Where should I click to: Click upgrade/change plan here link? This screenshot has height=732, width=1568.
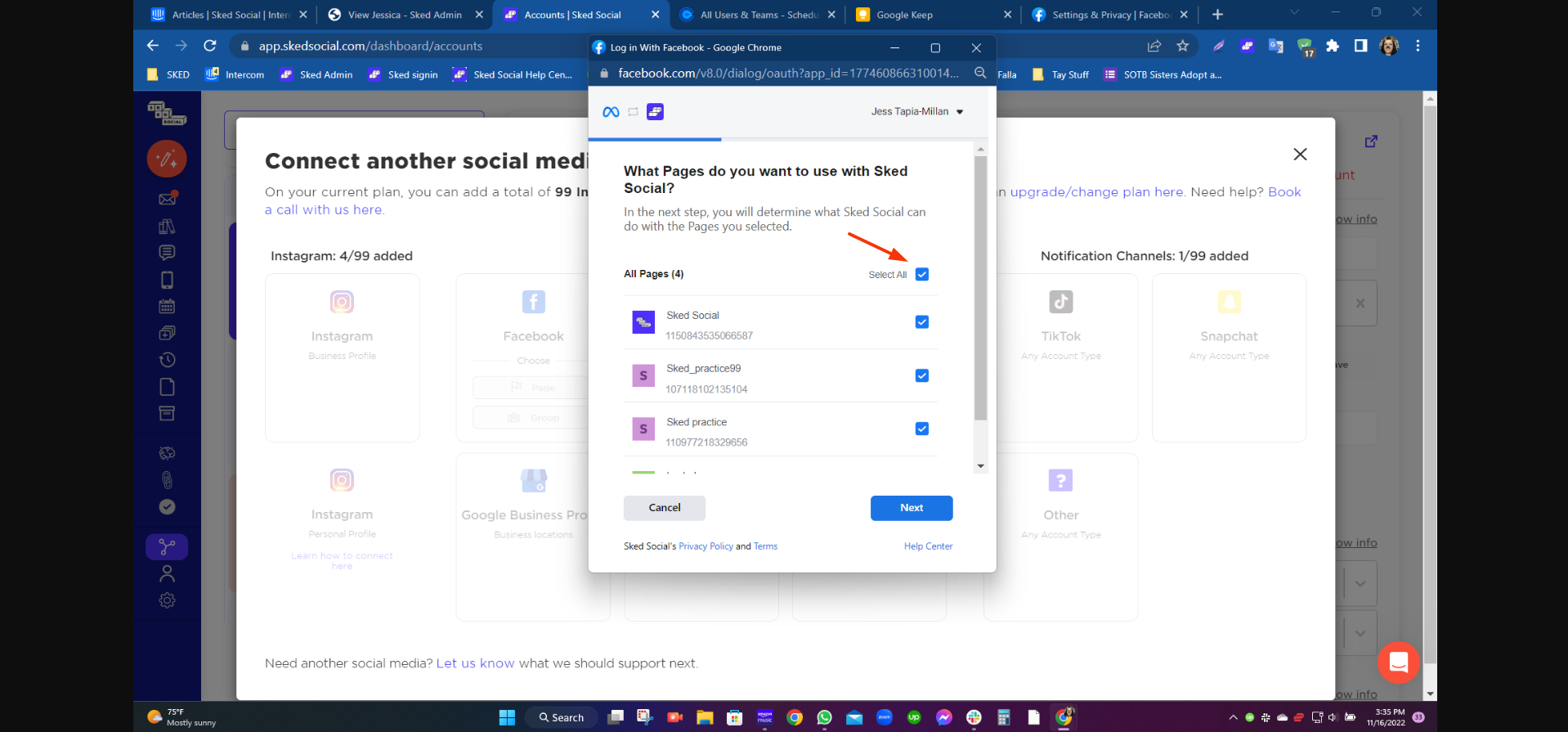(x=1096, y=192)
